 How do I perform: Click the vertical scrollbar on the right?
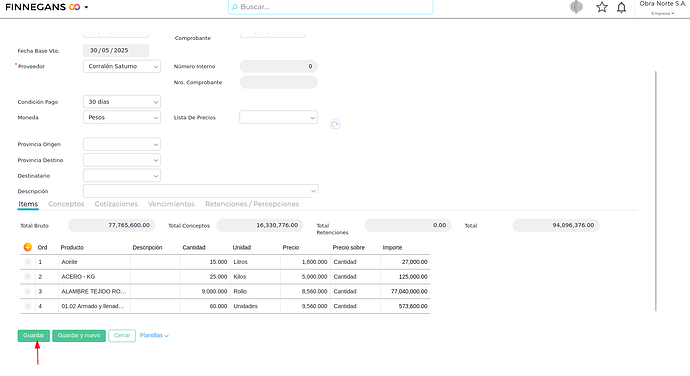click(656, 191)
